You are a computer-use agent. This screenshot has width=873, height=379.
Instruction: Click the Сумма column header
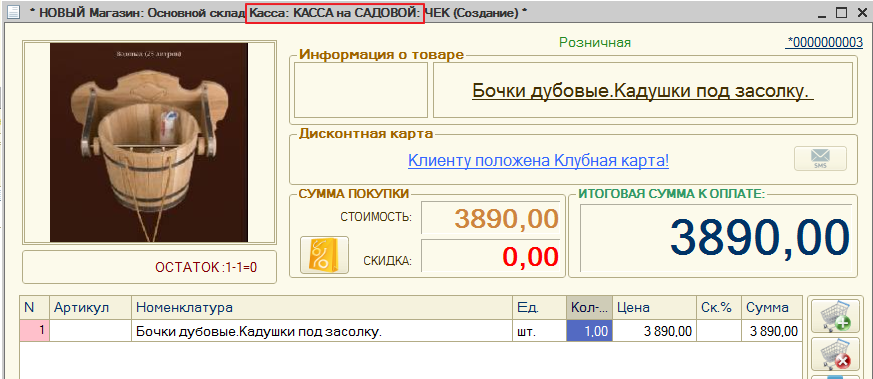point(772,308)
